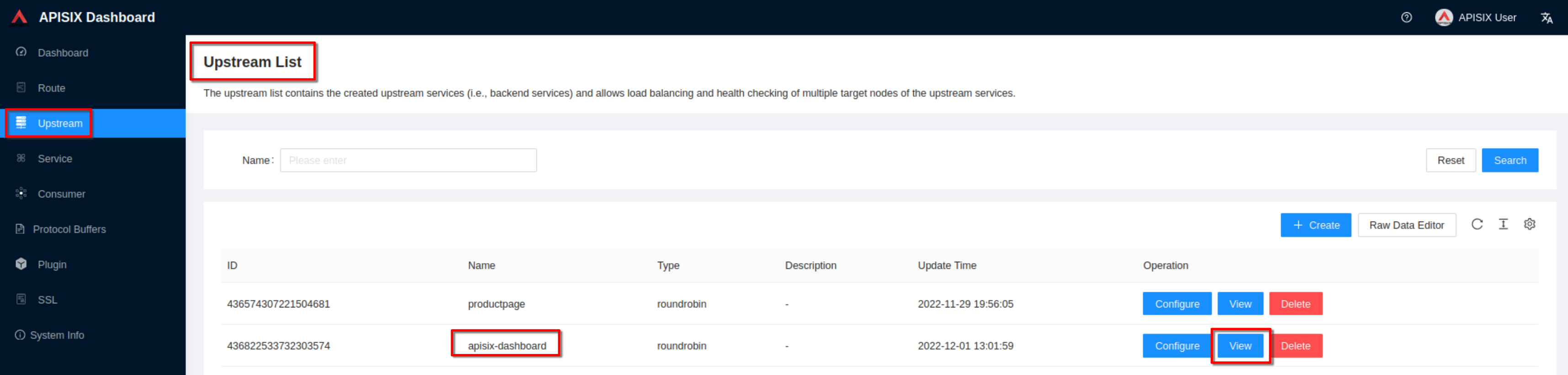This screenshot has width=1568, height=375.
Task: Open the Route menu item
Action: coord(51,88)
